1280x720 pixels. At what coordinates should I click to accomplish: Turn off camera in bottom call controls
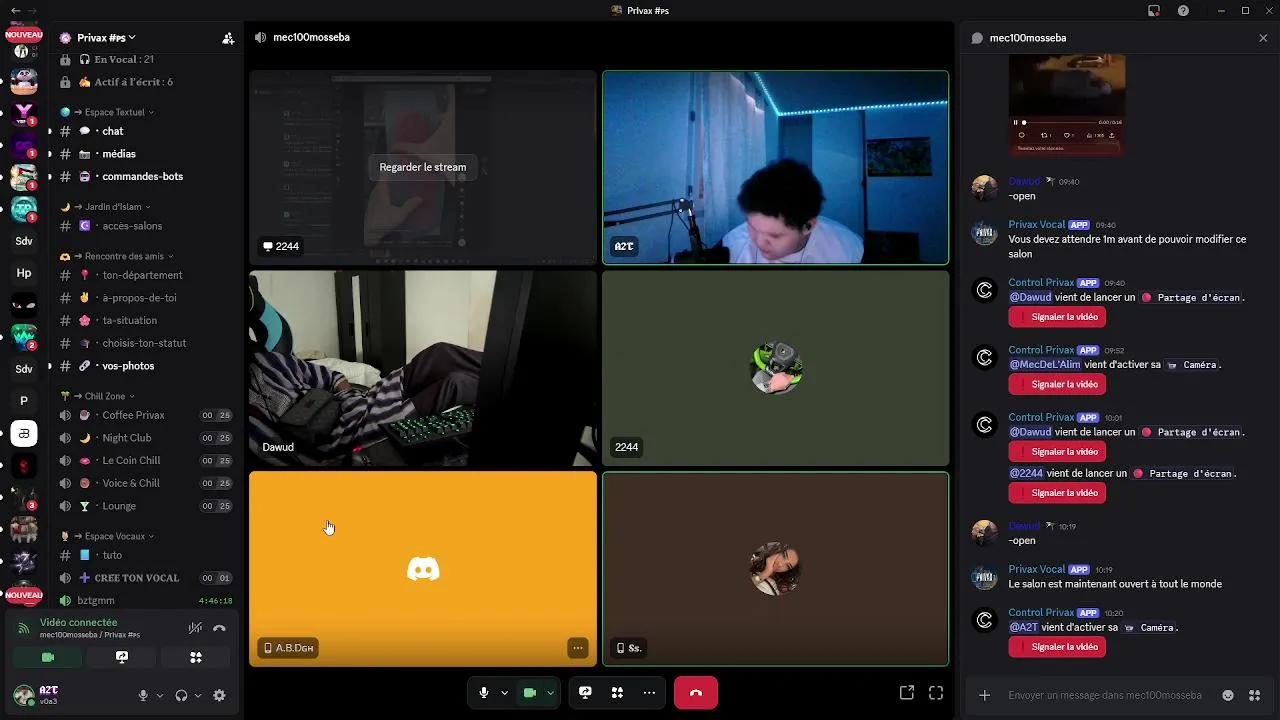point(530,693)
